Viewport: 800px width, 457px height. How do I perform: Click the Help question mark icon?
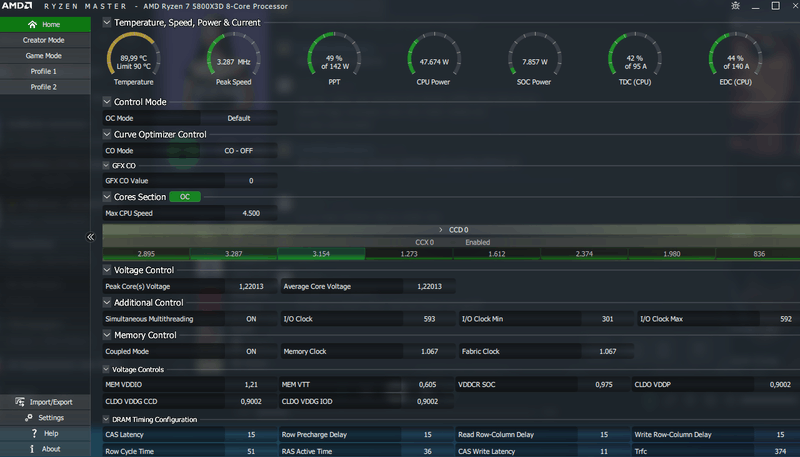tap(34, 433)
